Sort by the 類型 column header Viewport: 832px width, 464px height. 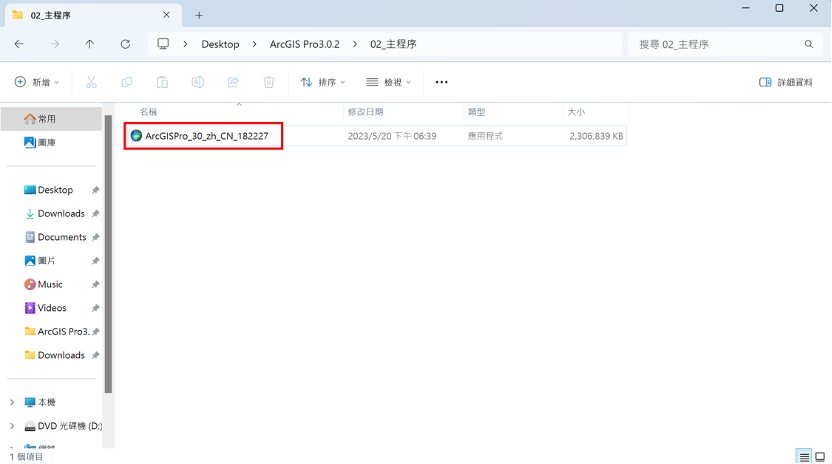pyautogui.click(x=476, y=112)
